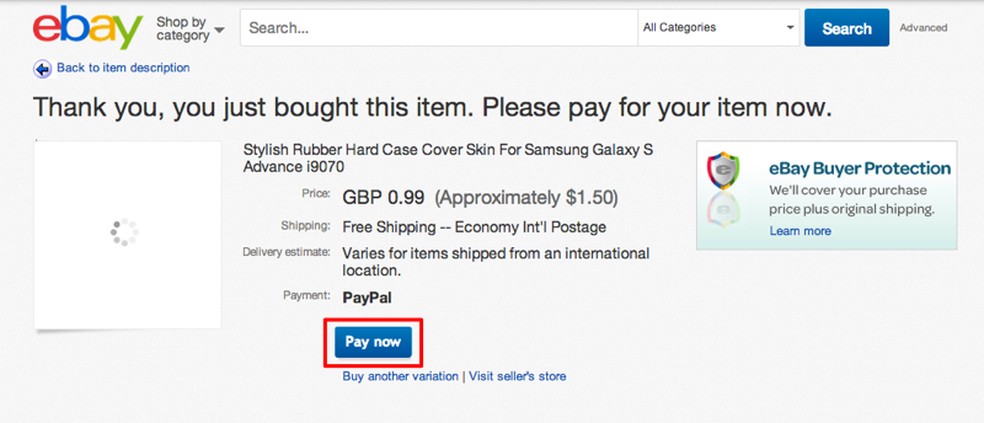This screenshot has height=423, width=984.
Task: Click the PayPal payment method text
Action: point(369,296)
